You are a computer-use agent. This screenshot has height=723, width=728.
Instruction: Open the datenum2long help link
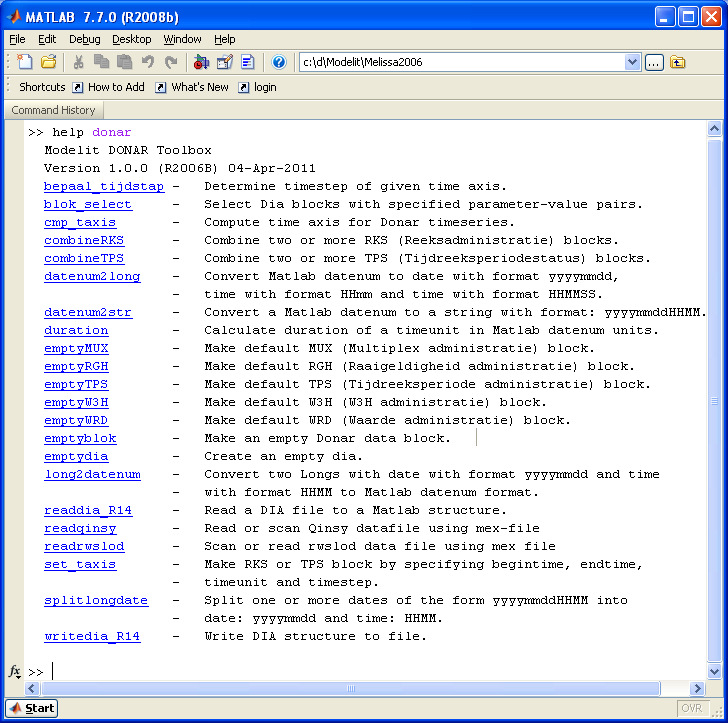click(92, 276)
